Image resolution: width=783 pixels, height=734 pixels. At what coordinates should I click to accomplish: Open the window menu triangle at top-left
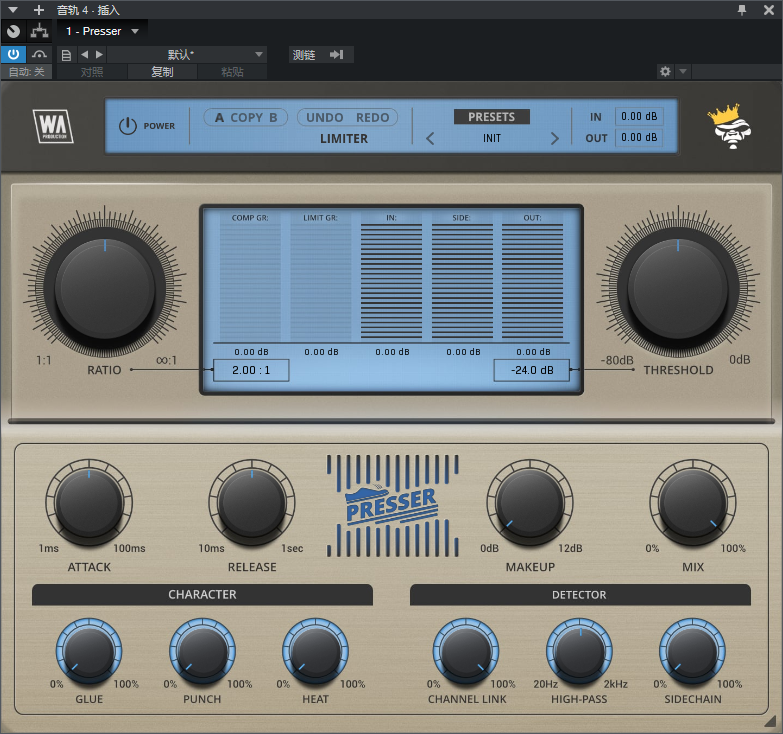tap(13, 9)
